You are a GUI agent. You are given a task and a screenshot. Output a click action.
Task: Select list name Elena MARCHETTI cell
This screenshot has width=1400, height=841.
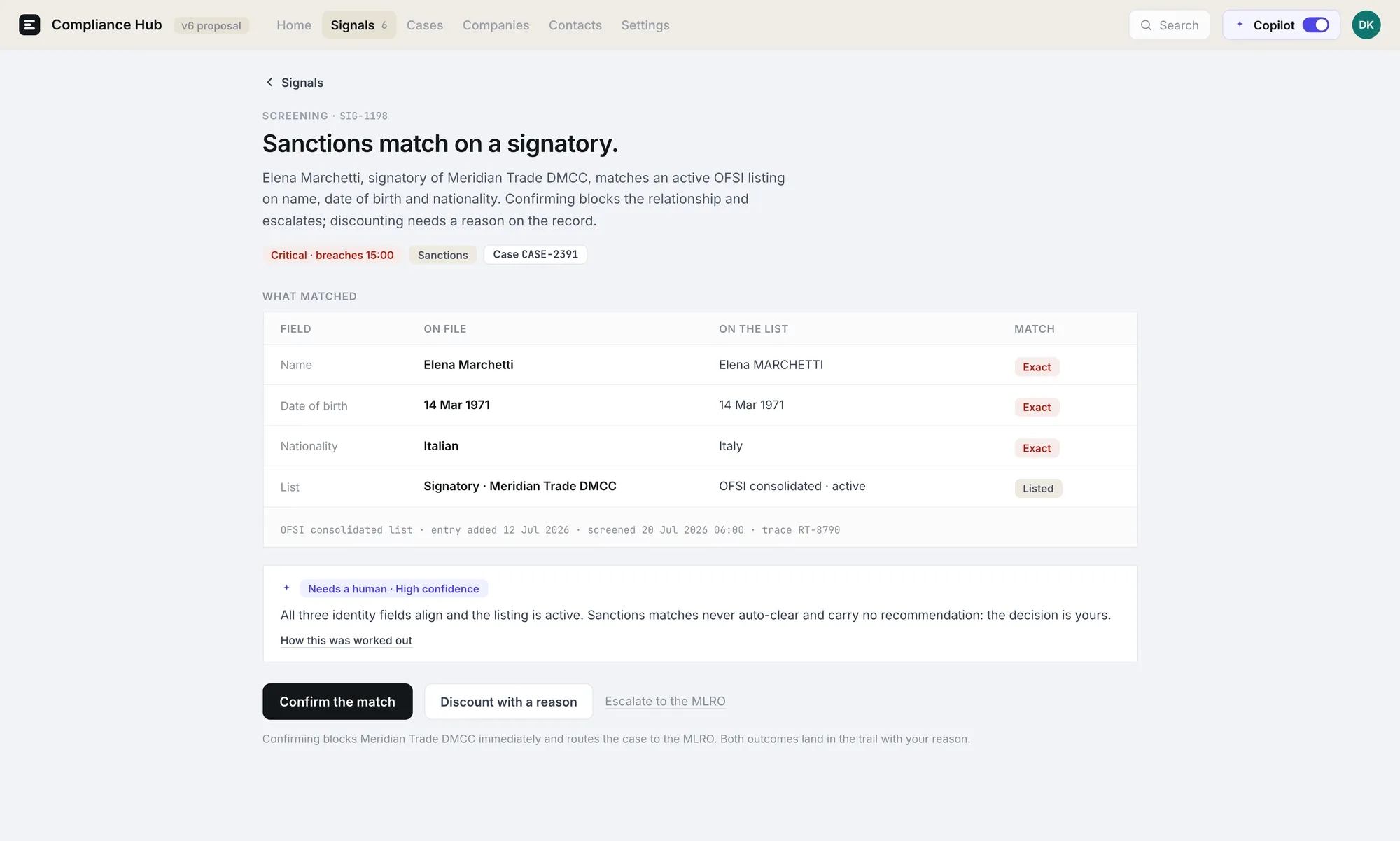pos(771,365)
